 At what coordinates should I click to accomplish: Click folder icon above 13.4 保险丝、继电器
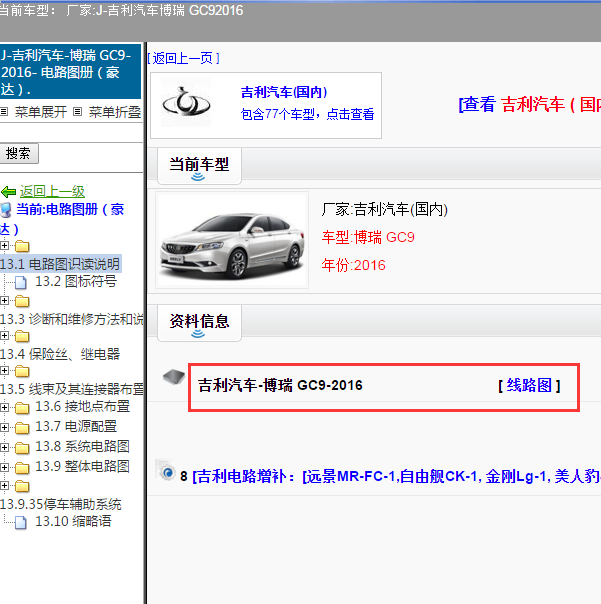point(22,336)
